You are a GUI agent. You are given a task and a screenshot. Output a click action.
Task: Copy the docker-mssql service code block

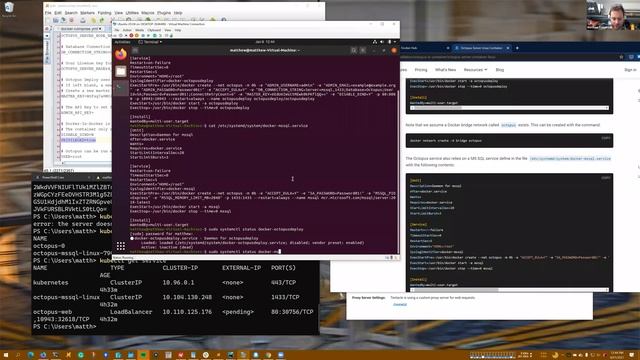point(606,178)
